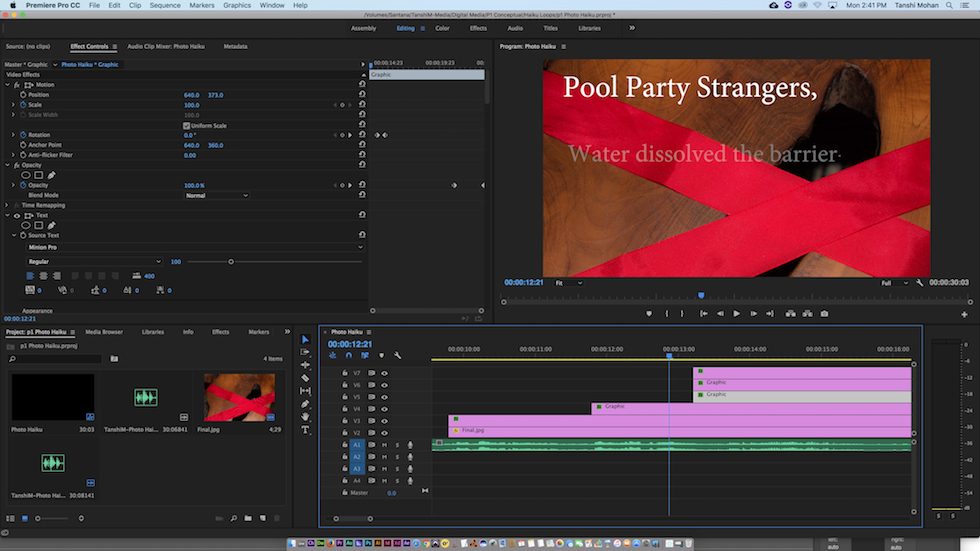Open Sequence menu
Viewport: 980px width, 551px height.
click(165, 5)
